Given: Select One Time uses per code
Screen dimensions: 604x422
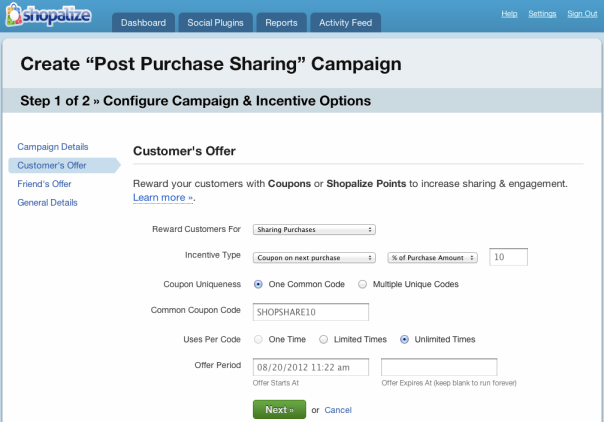Looking at the screenshot, I should coord(258,339).
